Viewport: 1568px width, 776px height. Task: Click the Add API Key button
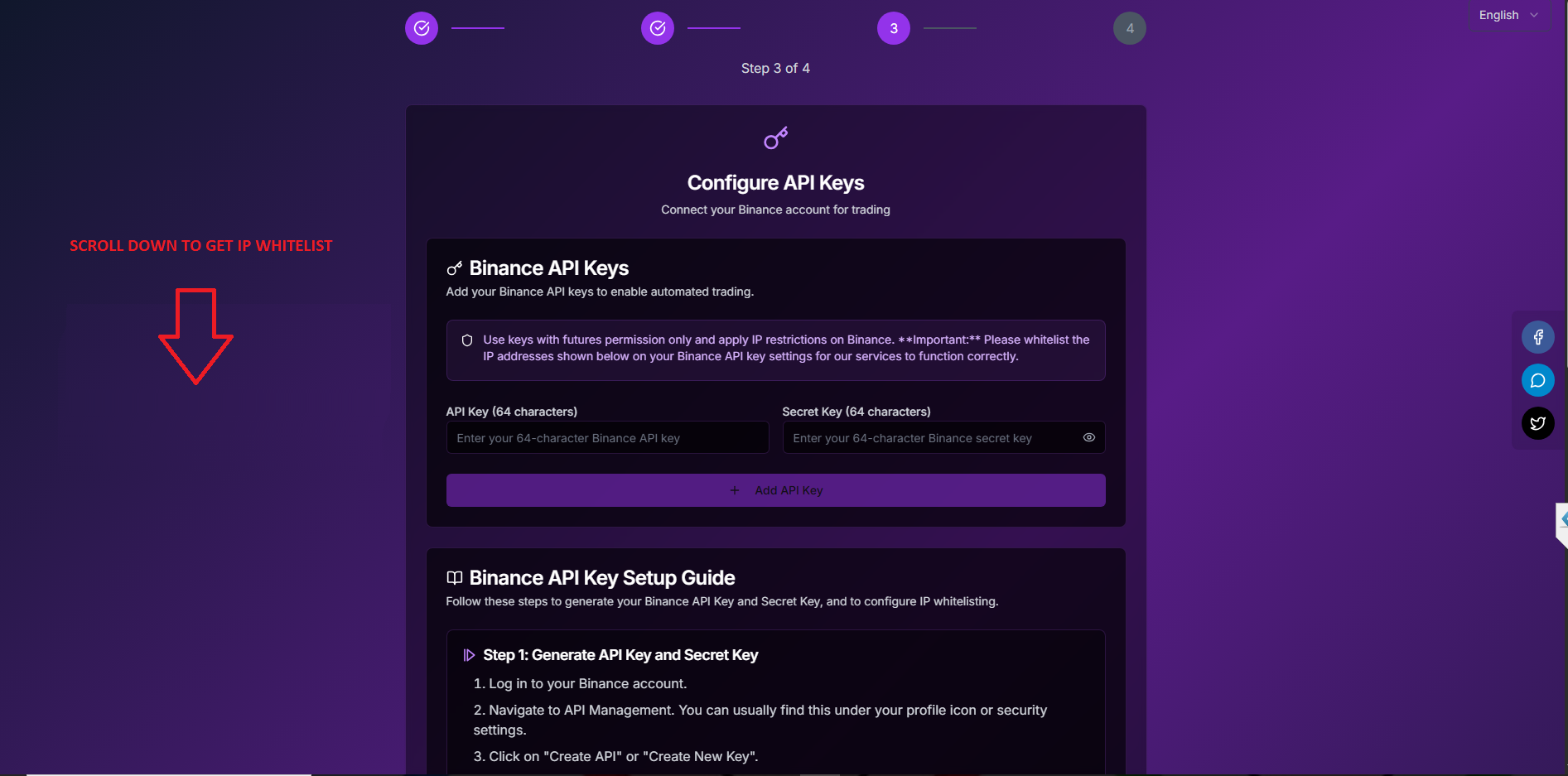[775, 490]
